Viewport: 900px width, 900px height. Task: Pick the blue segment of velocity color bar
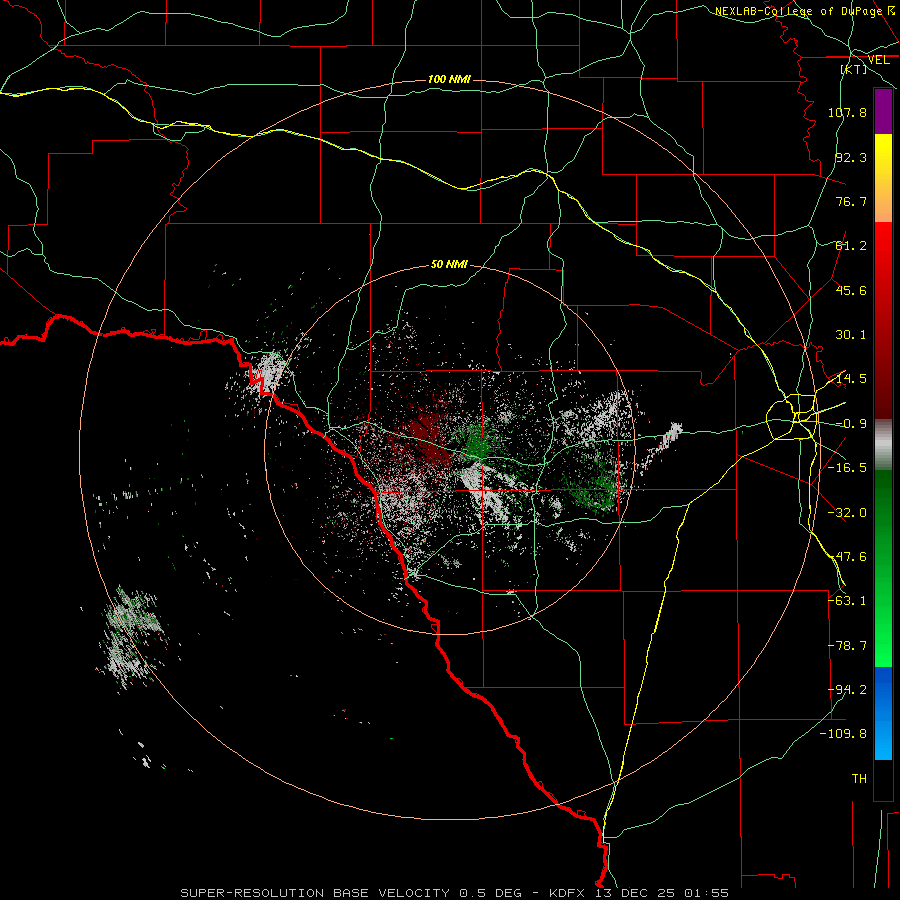(883, 713)
